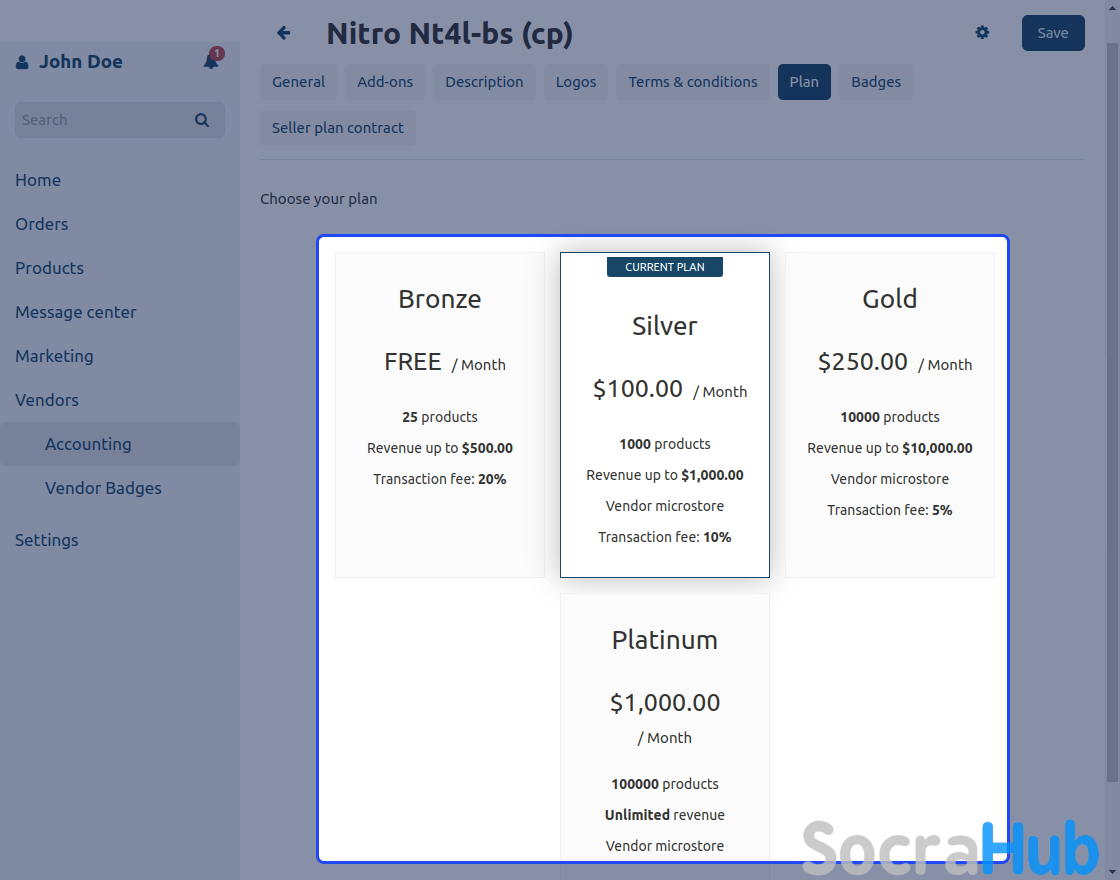Go to Orders in sidebar

(x=42, y=224)
